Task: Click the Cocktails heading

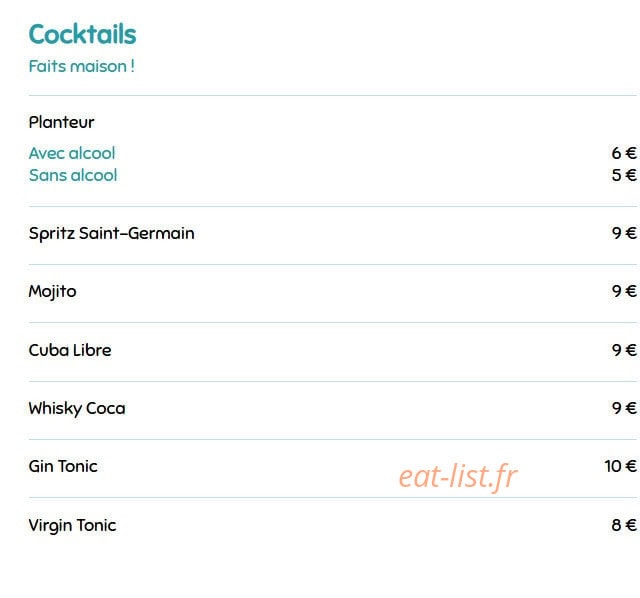Action: pos(82,34)
